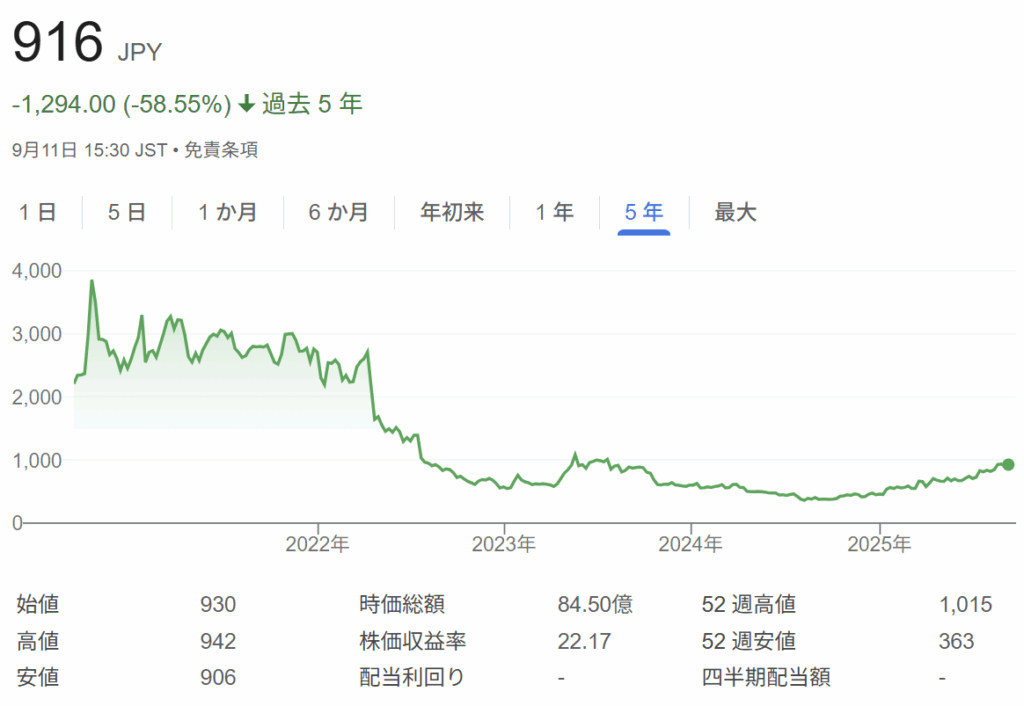Select the 年初来 year-to-date tab
Viewport: 1024px width, 706px height.
(452, 212)
